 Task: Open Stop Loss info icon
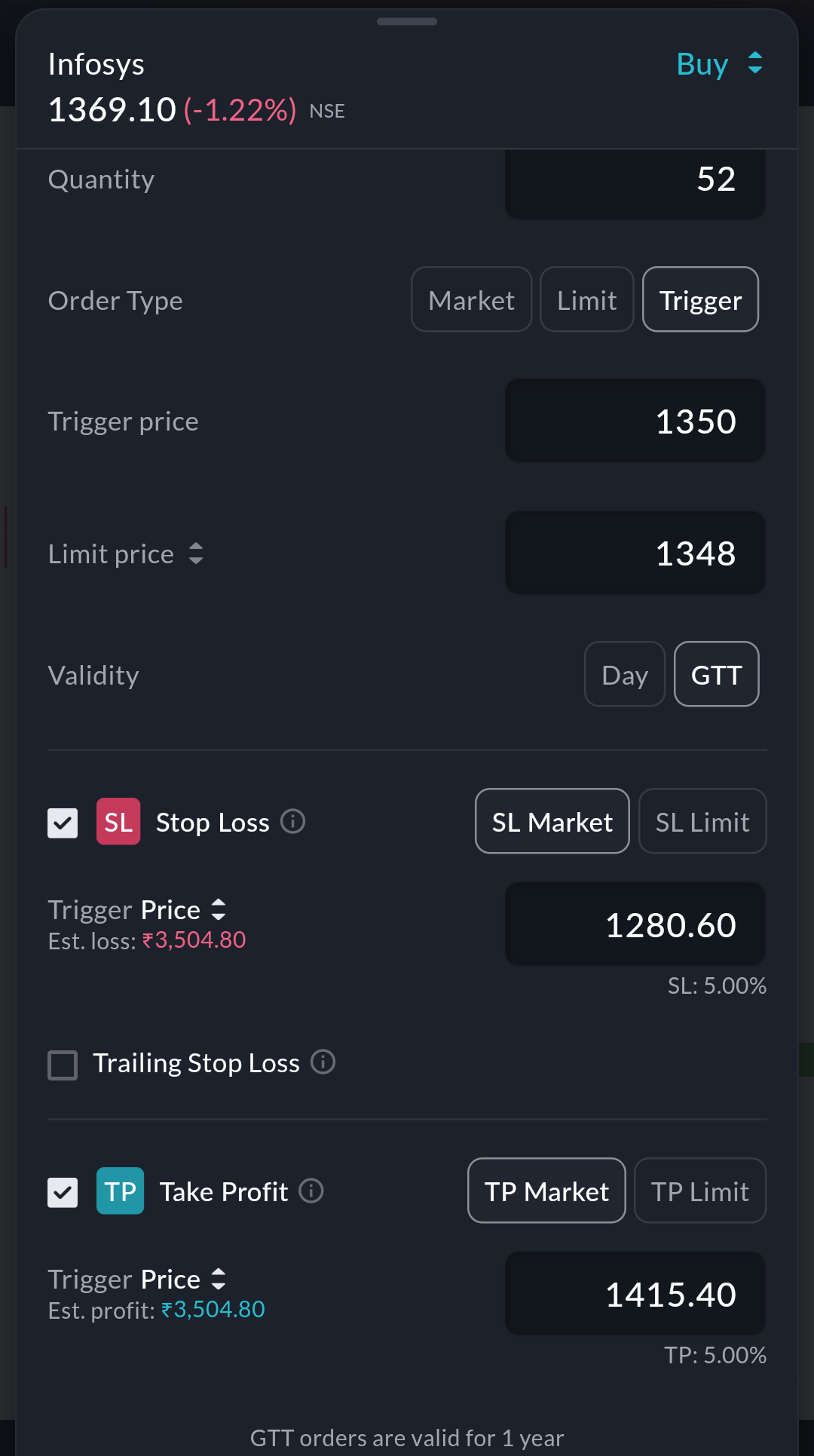[293, 821]
